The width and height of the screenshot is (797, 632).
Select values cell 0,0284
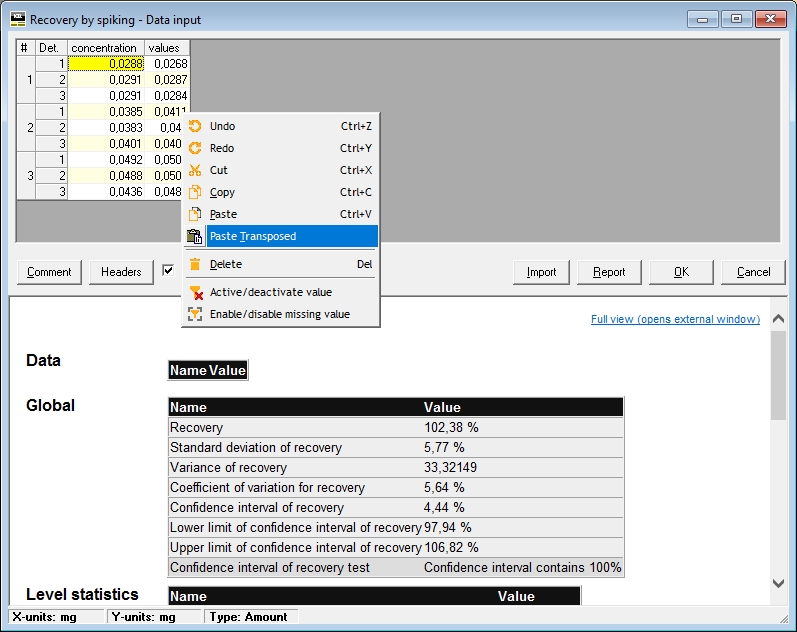point(167,96)
